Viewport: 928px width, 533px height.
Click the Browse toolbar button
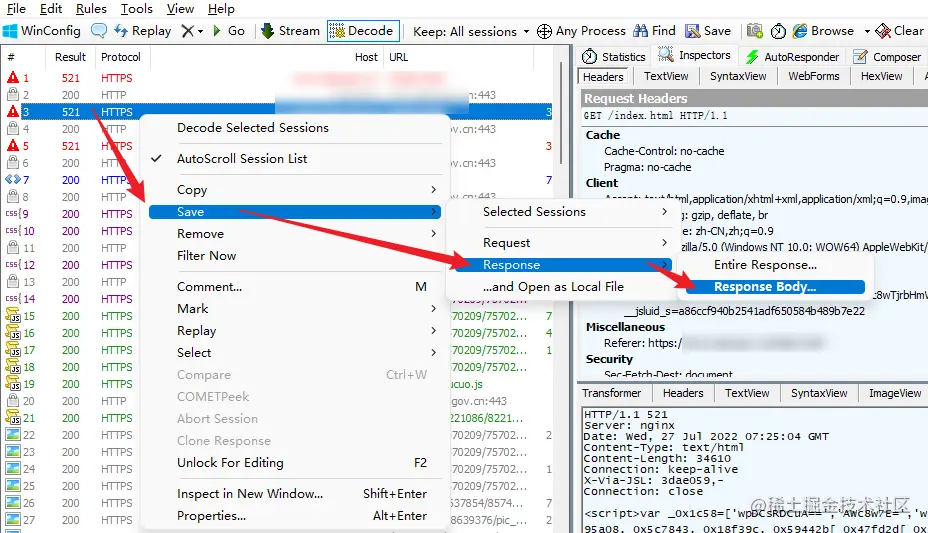click(x=823, y=31)
